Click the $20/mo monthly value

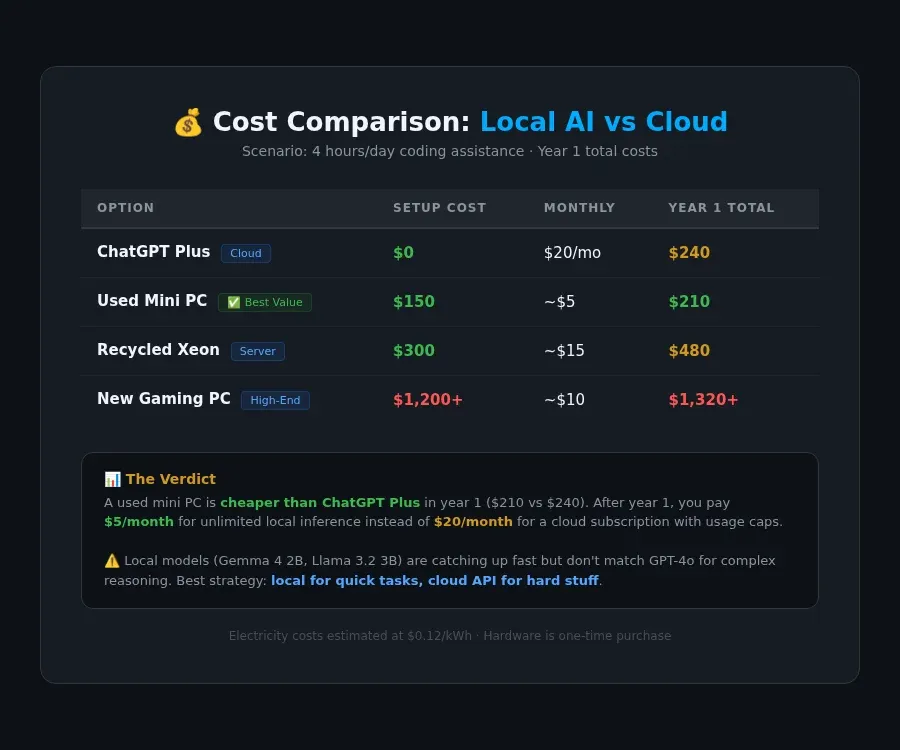[572, 252]
